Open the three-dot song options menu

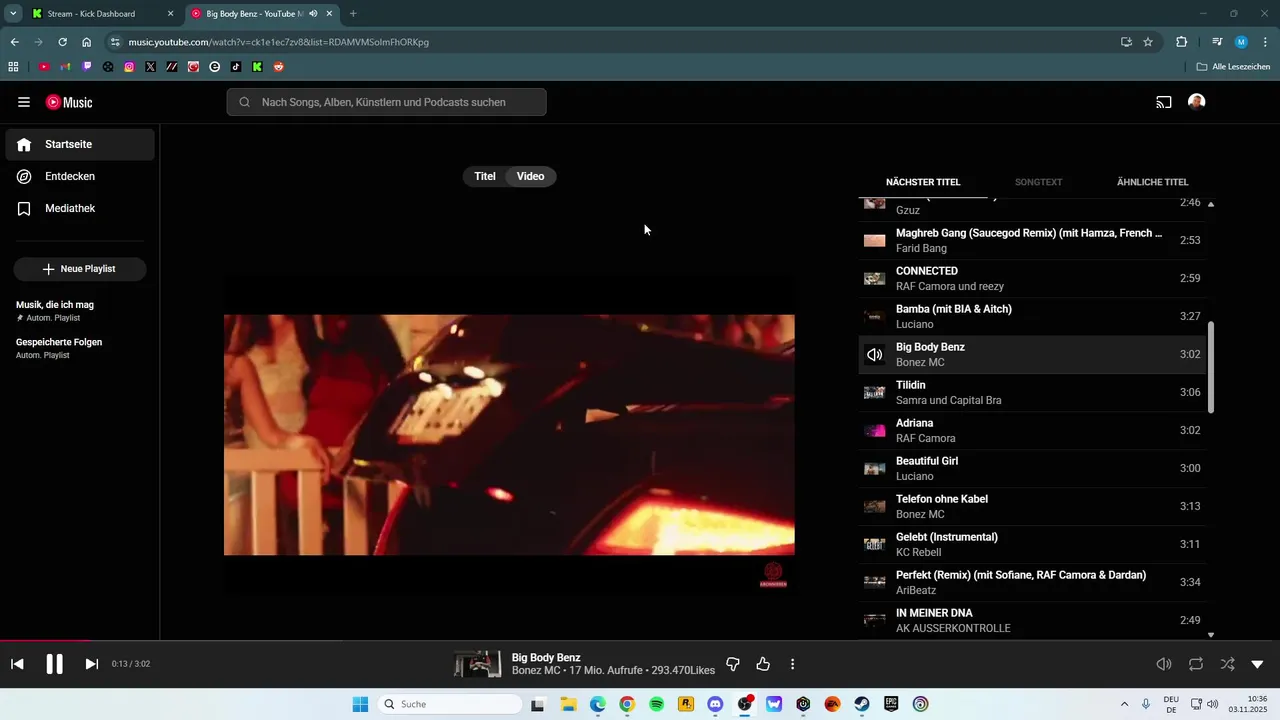point(793,664)
